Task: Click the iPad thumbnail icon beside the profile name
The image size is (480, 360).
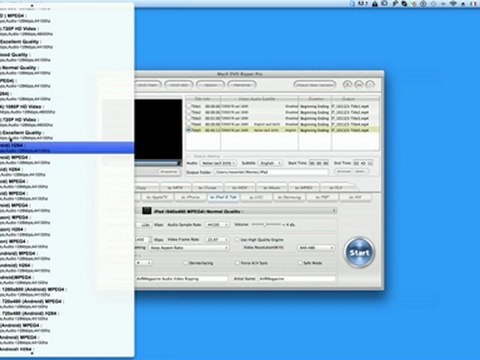Action: pos(147,211)
